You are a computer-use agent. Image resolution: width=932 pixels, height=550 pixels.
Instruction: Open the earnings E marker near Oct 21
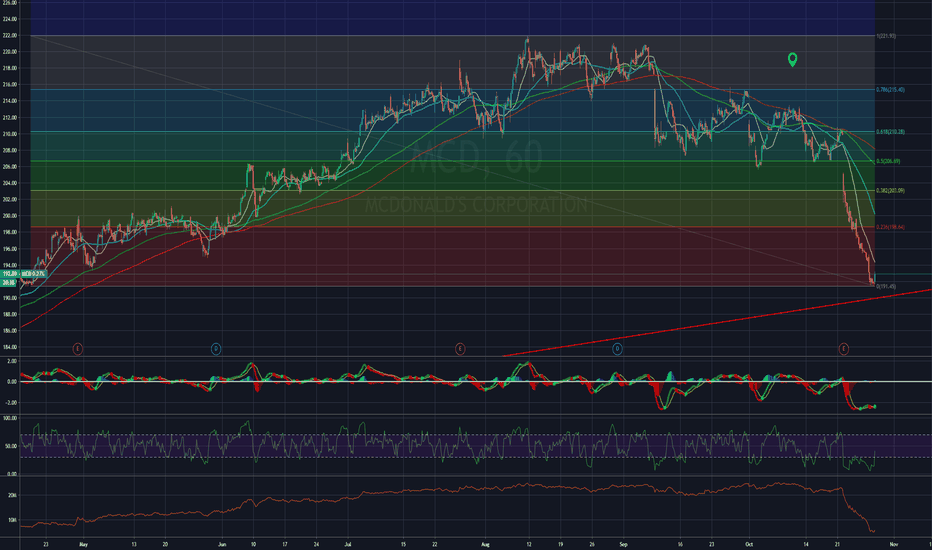[843, 349]
